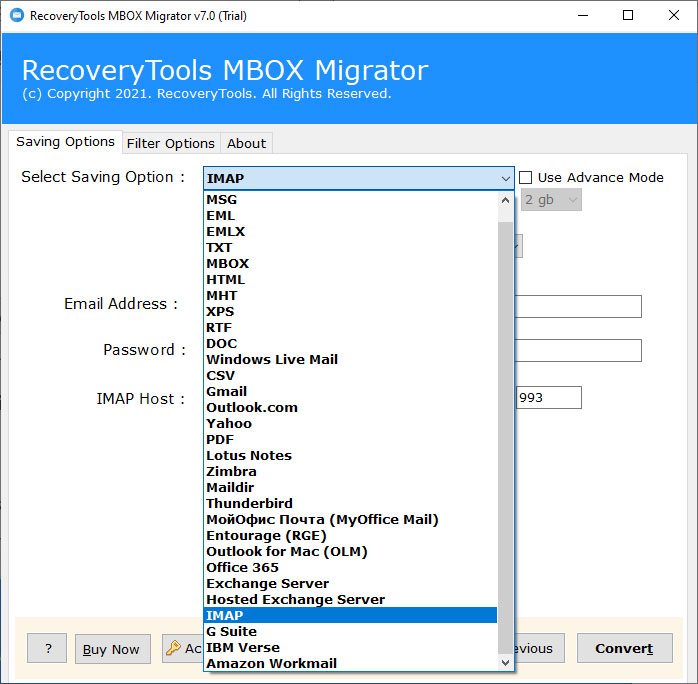Click the dropdown list scrollbar thumb
The height and width of the screenshot is (684, 698).
pos(505,438)
